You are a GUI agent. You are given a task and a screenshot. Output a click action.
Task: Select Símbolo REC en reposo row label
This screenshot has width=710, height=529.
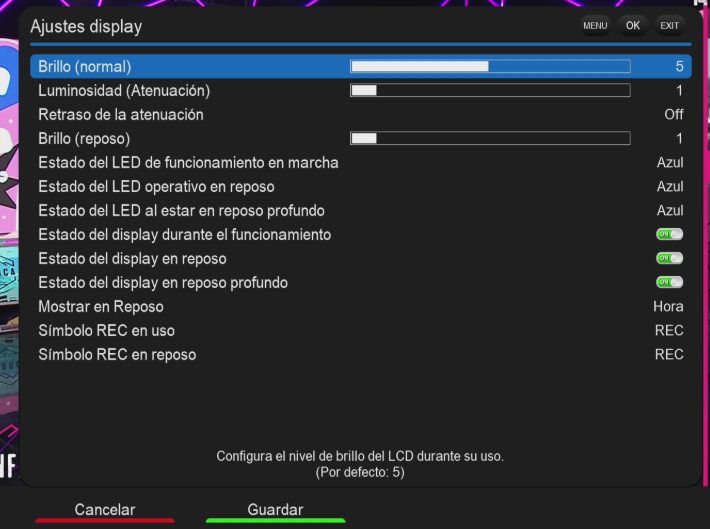click(x=117, y=355)
